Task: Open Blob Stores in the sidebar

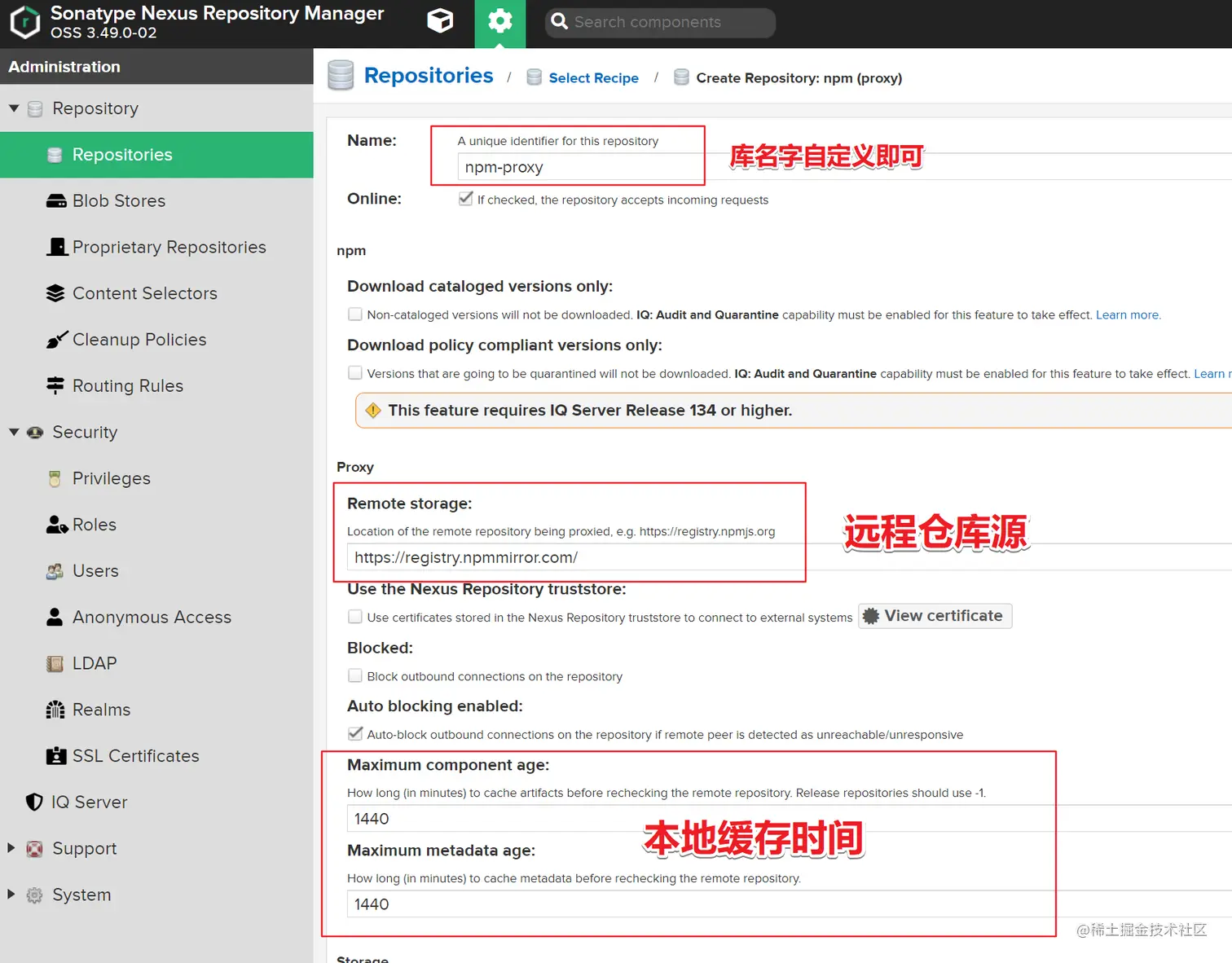Action: click(x=156, y=201)
